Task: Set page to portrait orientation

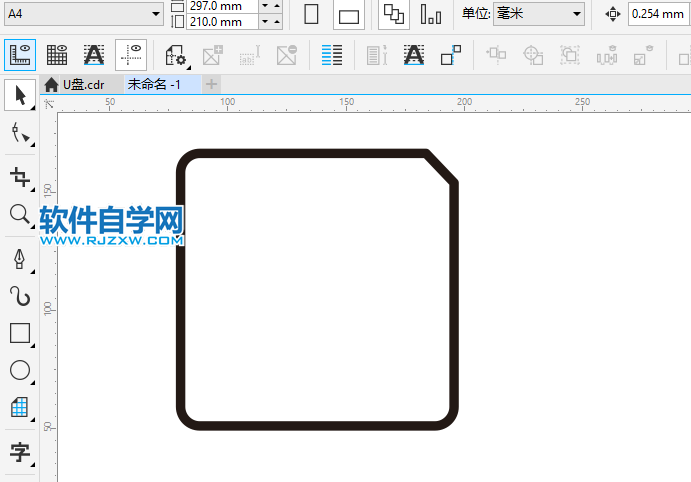Action: click(x=312, y=14)
